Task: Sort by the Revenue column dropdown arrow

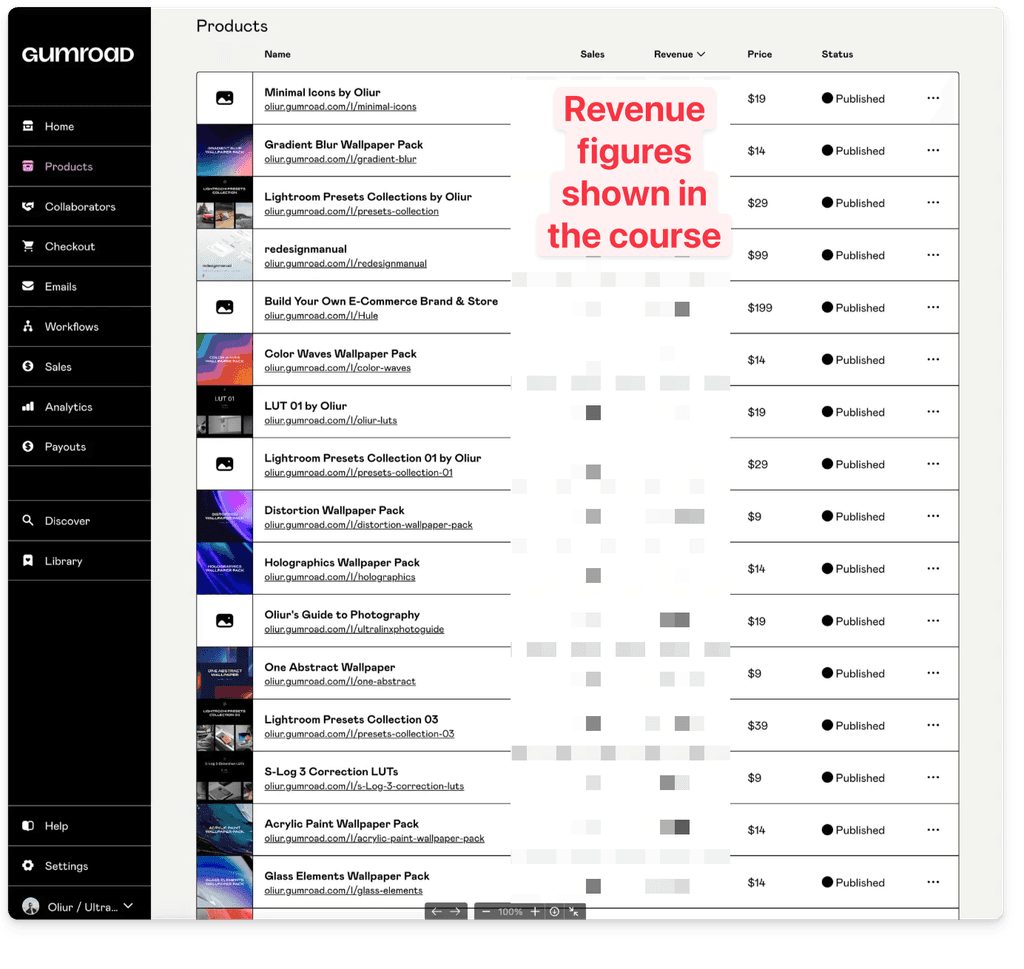Action: (701, 54)
